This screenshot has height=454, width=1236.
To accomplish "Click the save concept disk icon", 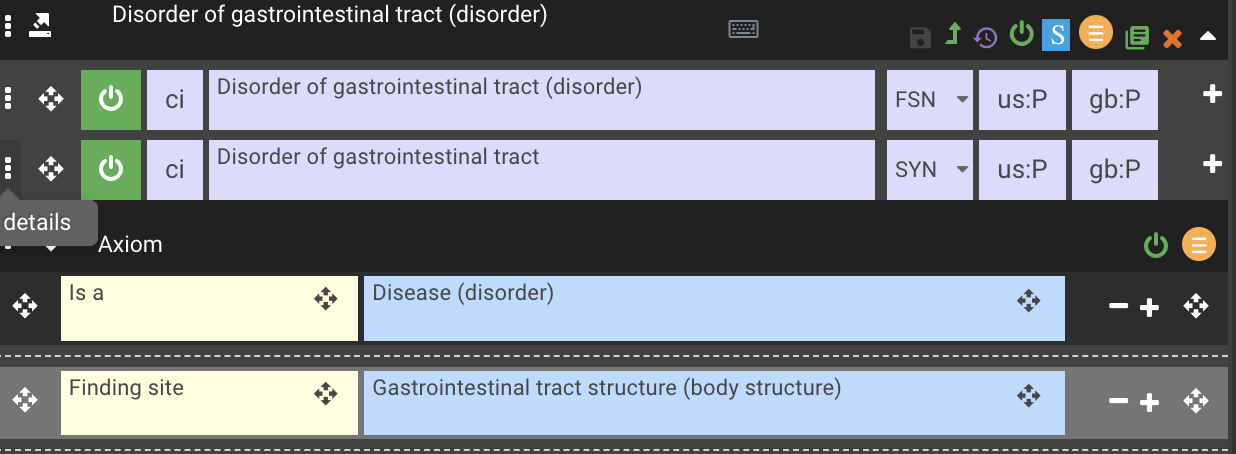I will tap(920, 38).
